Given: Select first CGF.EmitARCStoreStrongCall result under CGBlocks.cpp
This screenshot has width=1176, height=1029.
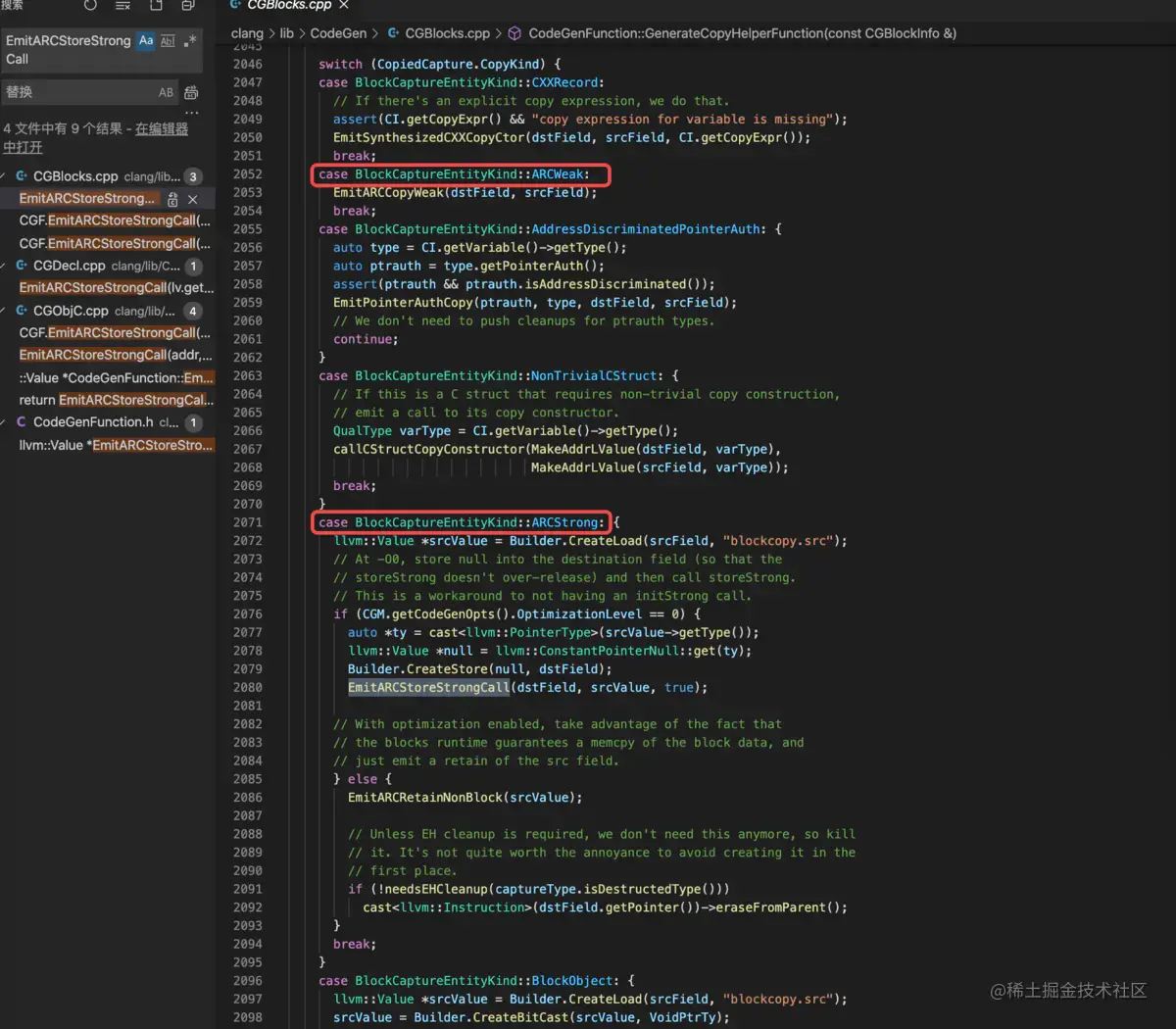Looking at the screenshot, I should click(x=115, y=220).
